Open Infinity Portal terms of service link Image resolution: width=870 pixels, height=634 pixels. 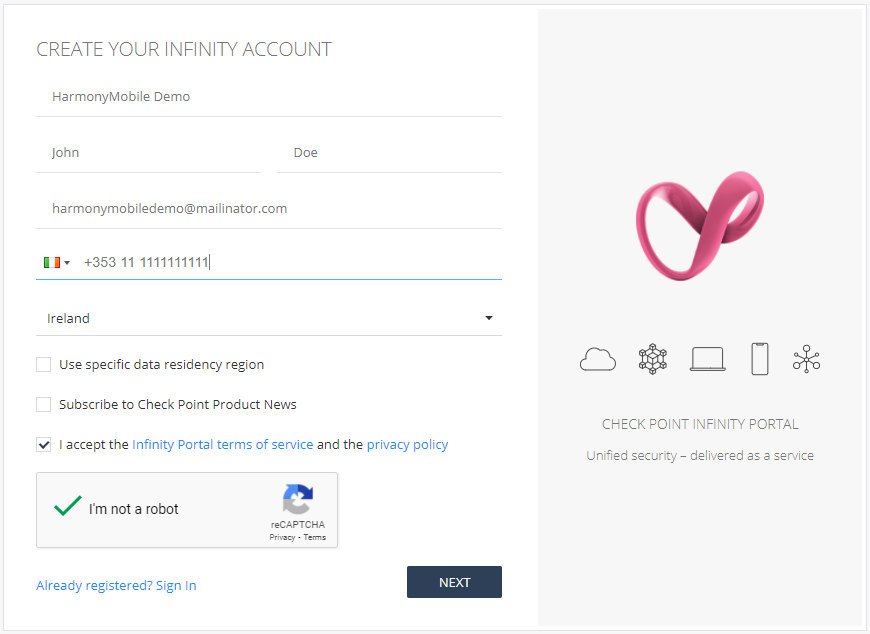tap(222, 444)
